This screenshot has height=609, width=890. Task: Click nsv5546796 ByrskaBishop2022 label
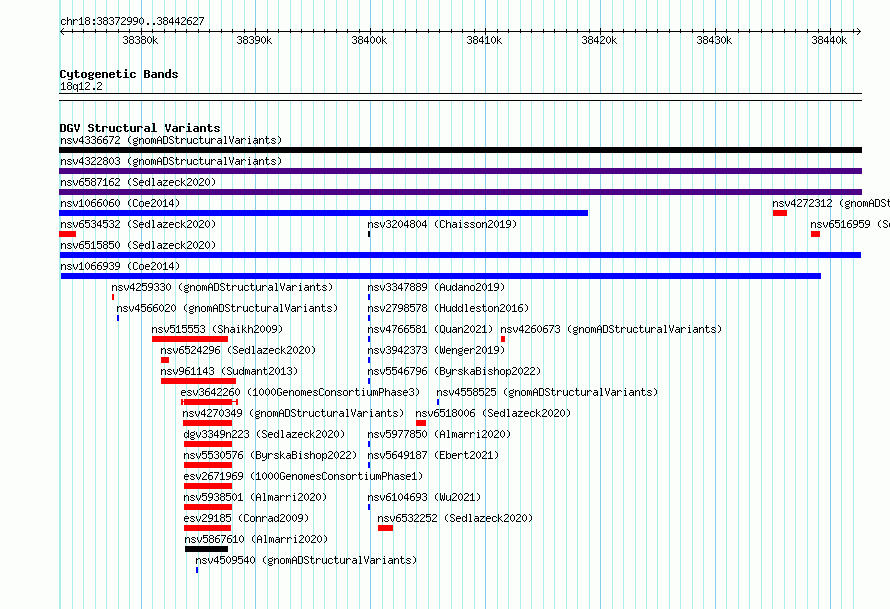[454, 371]
